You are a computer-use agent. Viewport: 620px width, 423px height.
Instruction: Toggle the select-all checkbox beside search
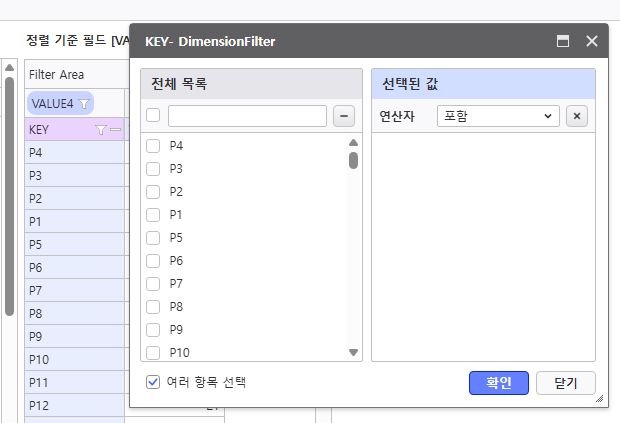154,116
